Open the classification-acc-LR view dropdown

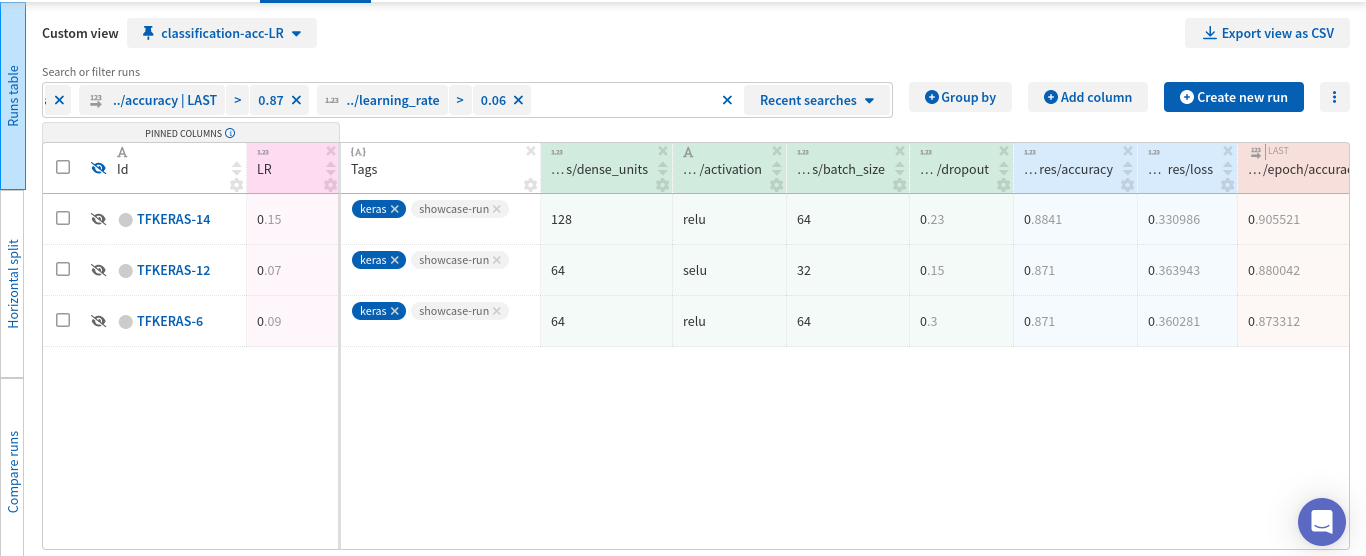pos(222,33)
